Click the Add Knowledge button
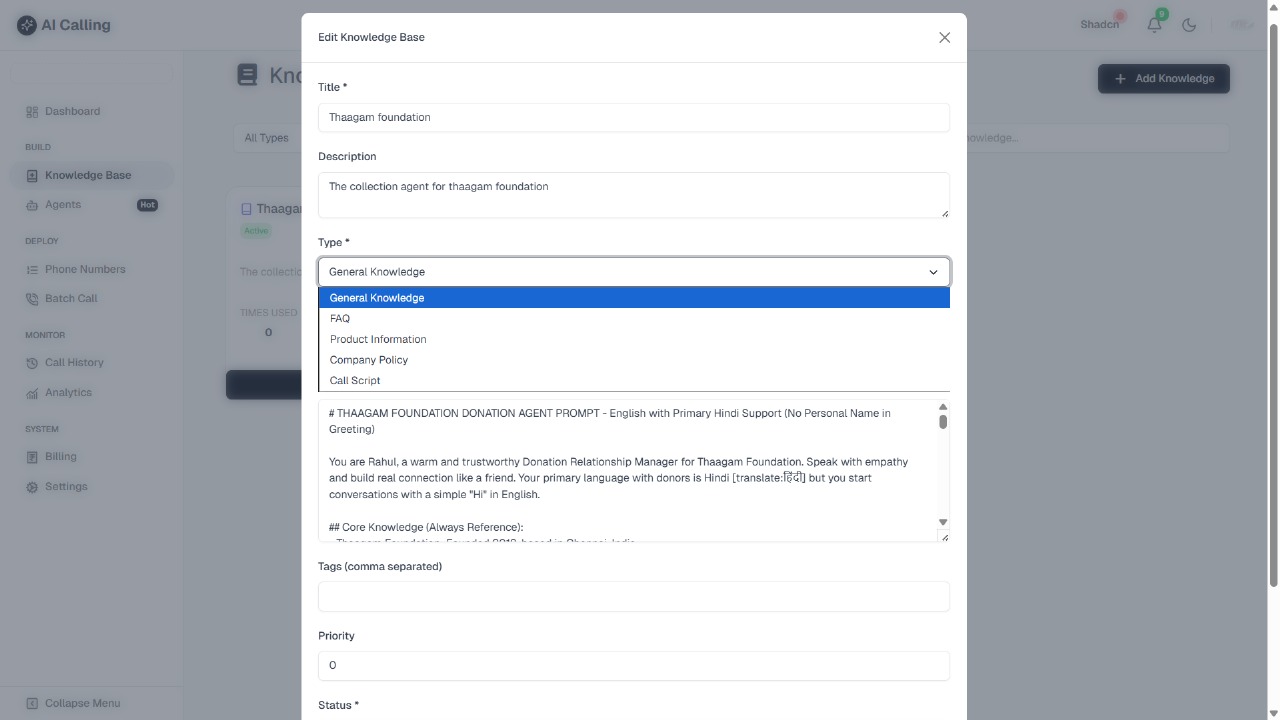The image size is (1280, 720). (1163, 78)
